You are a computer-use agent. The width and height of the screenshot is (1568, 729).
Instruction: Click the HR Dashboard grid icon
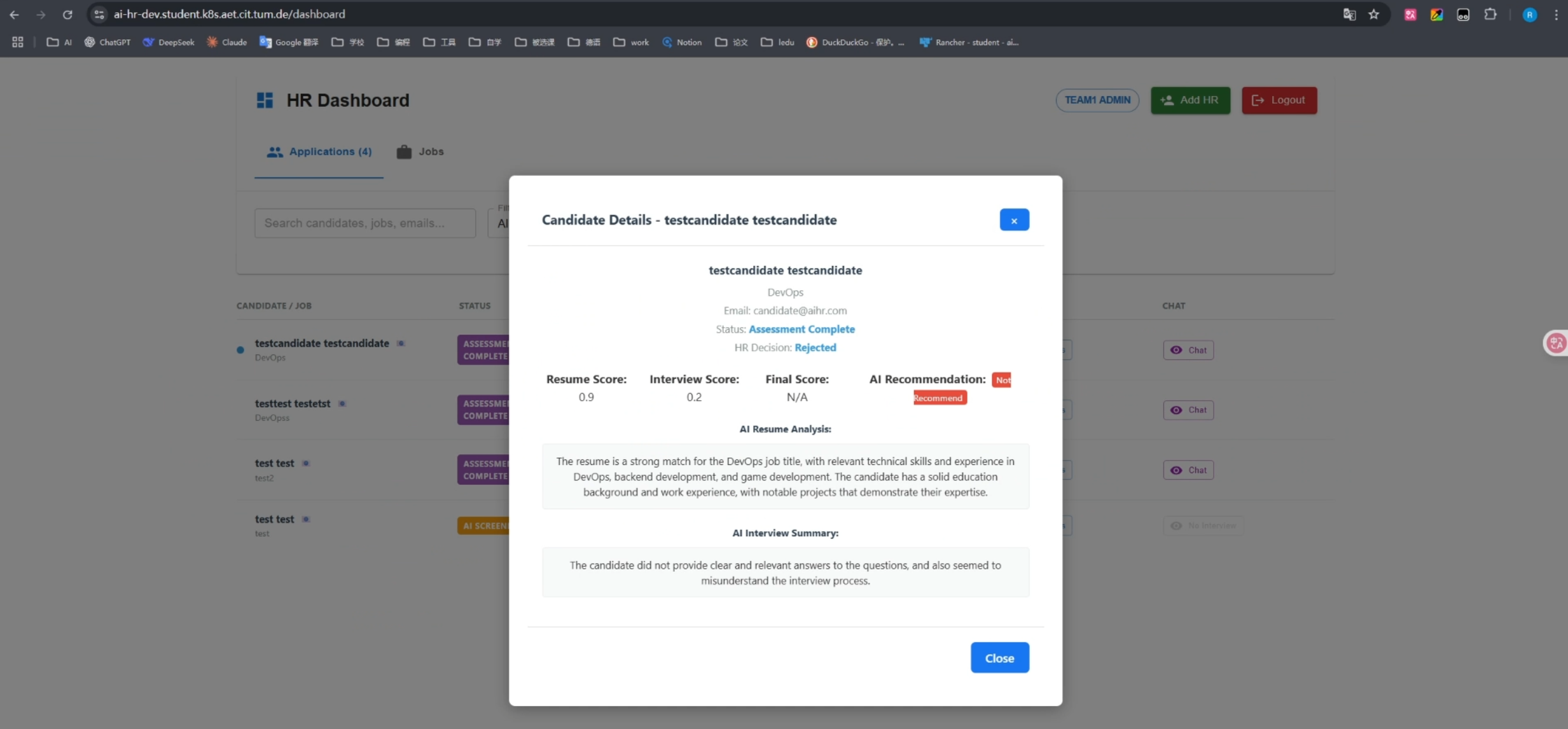(265, 101)
